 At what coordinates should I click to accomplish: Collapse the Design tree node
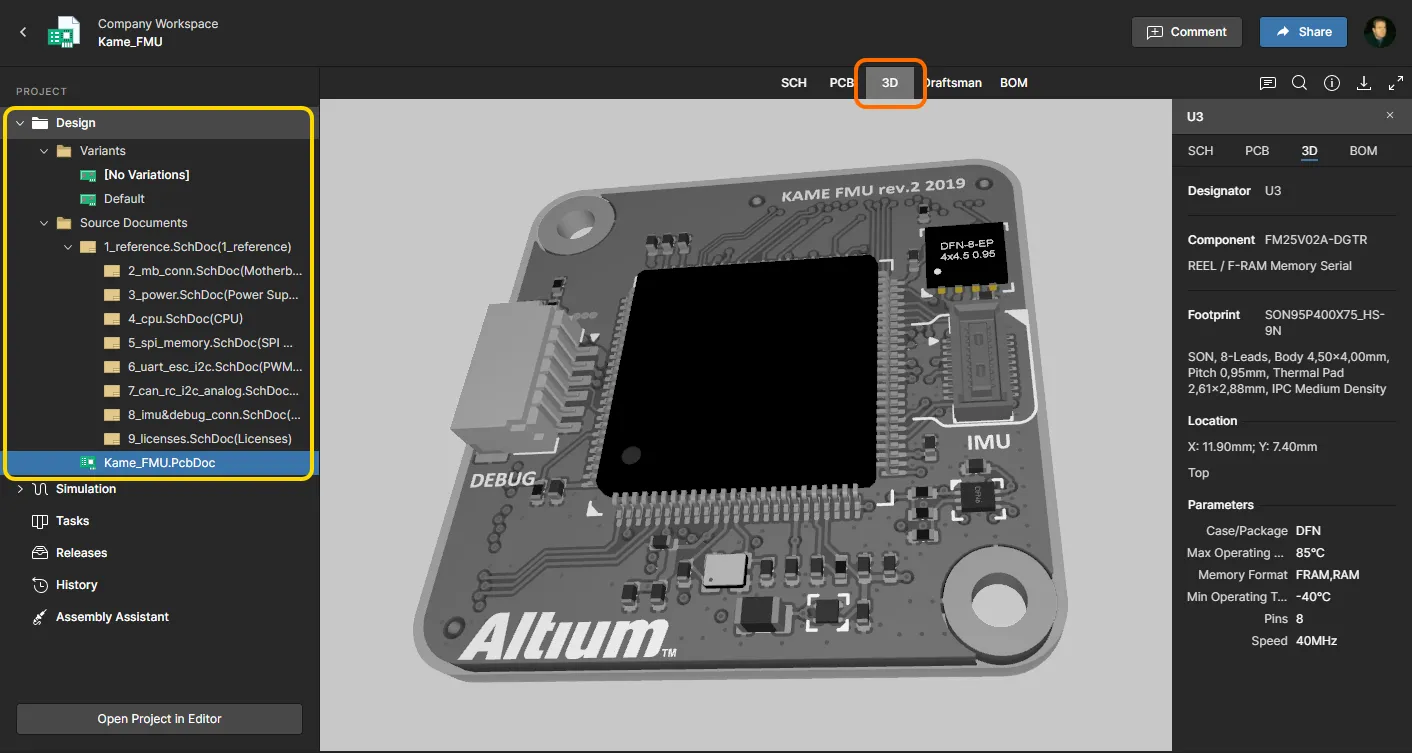click(20, 123)
